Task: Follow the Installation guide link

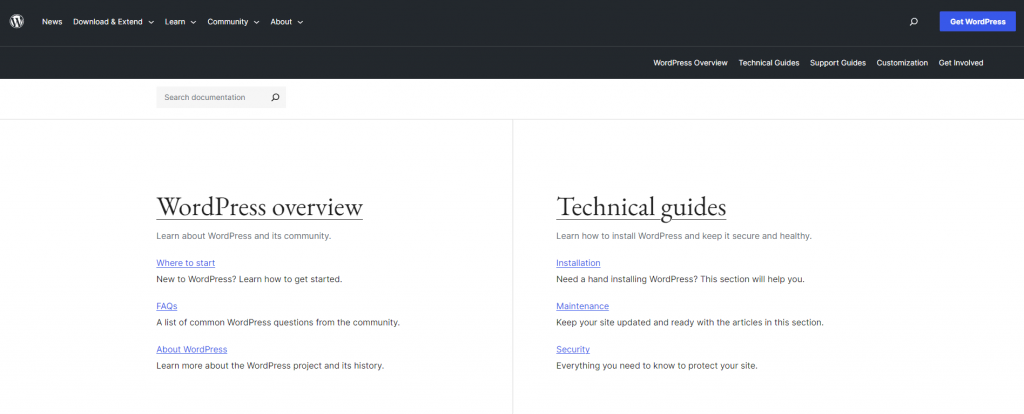Action: (x=578, y=263)
